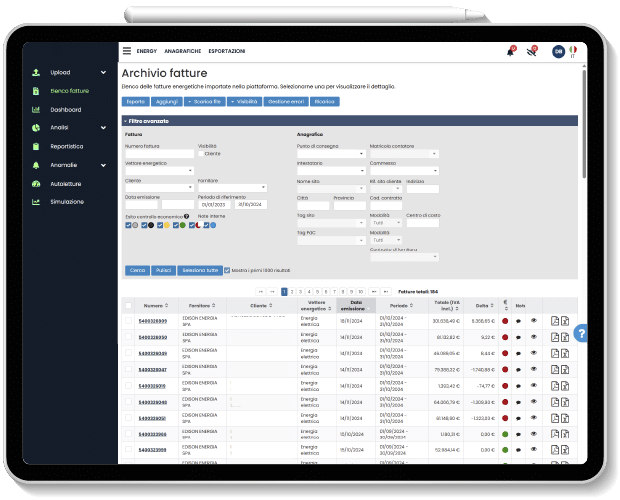Click the Reportistica clipboard icon
The height and width of the screenshot is (500, 620).
click(36, 146)
